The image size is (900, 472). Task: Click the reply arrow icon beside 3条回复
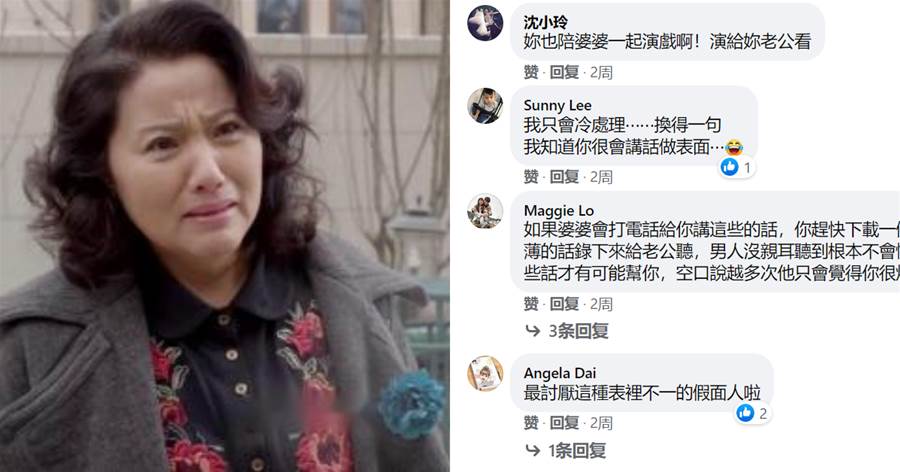(533, 331)
